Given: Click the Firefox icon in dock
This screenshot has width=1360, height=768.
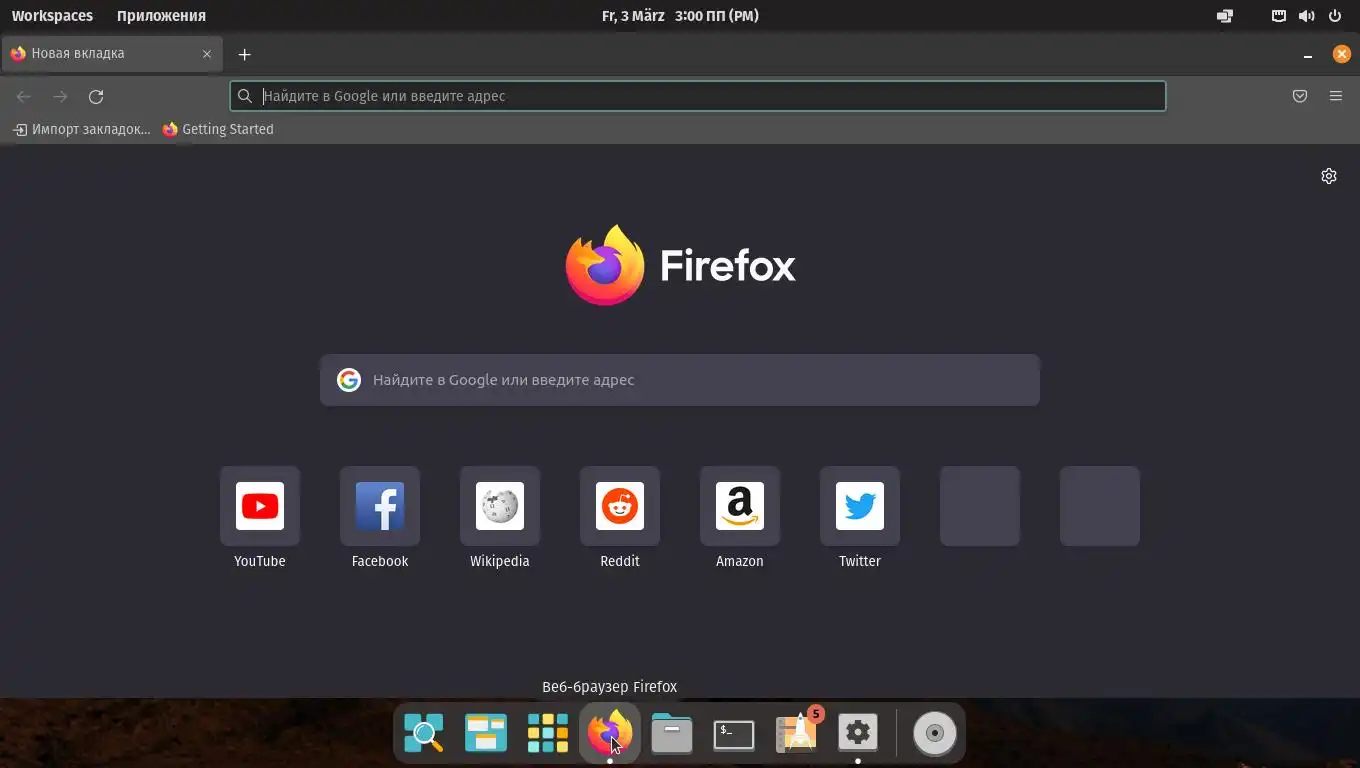Looking at the screenshot, I should point(610,733).
